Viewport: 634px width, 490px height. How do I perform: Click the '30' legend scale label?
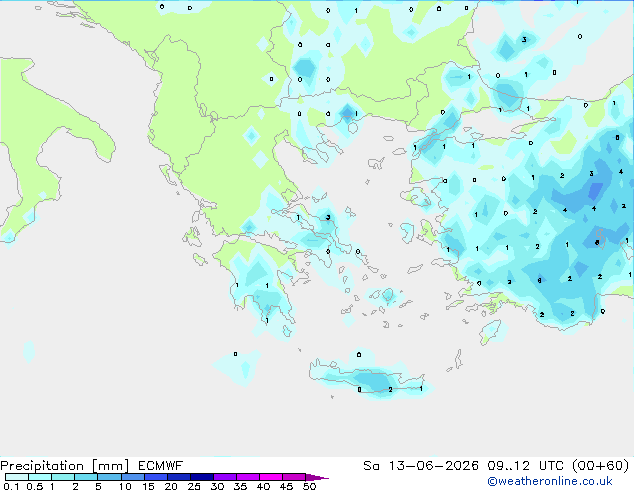coord(217,486)
